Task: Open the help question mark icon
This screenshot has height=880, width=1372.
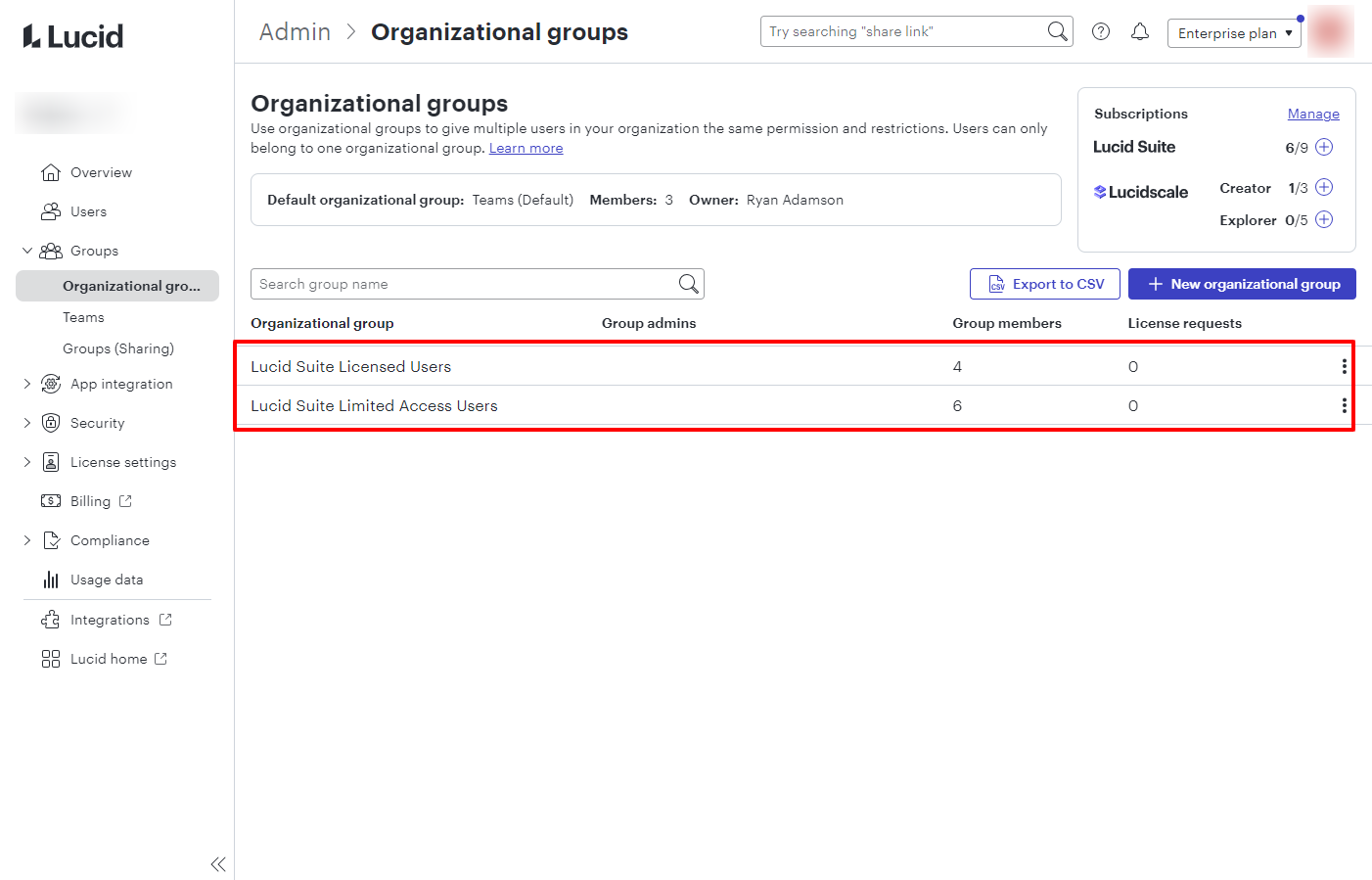Action: pyautogui.click(x=1100, y=30)
